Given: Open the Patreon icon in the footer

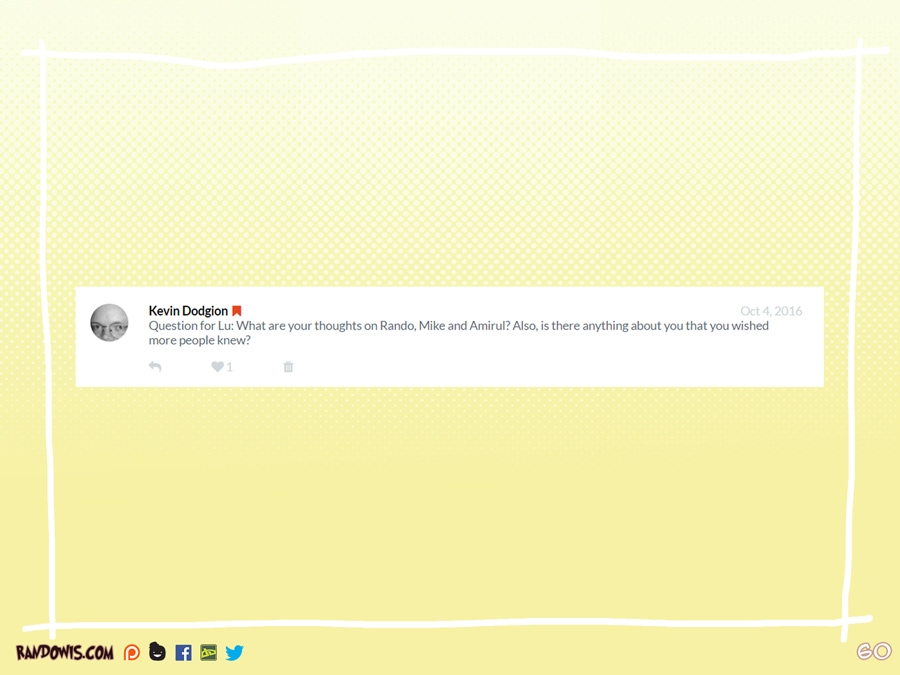Looking at the screenshot, I should (x=132, y=653).
